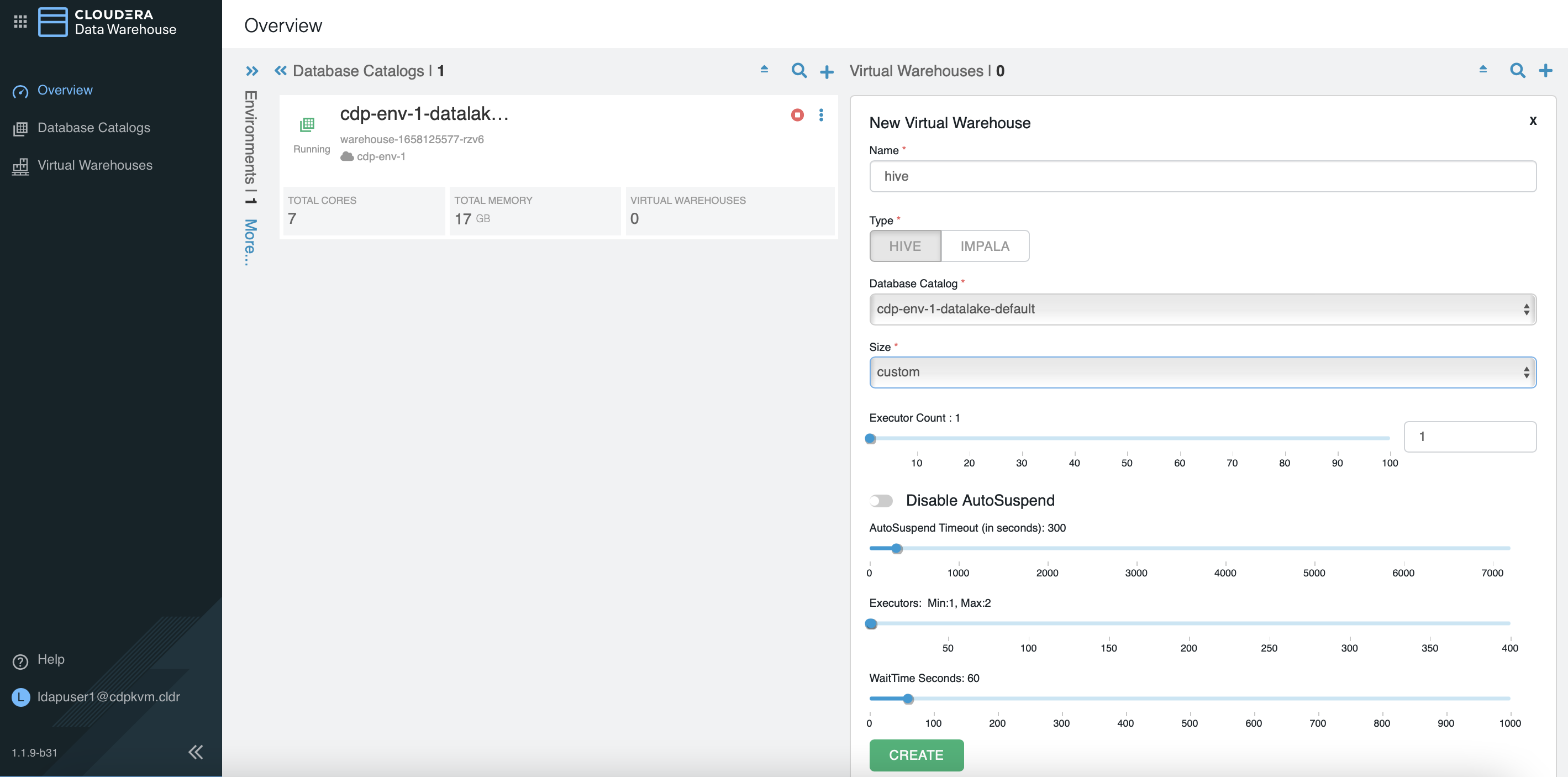Open the catalog's three-dot options menu
Image resolution: width=1568 pixels, height=777 pixels.
[821, 115]
